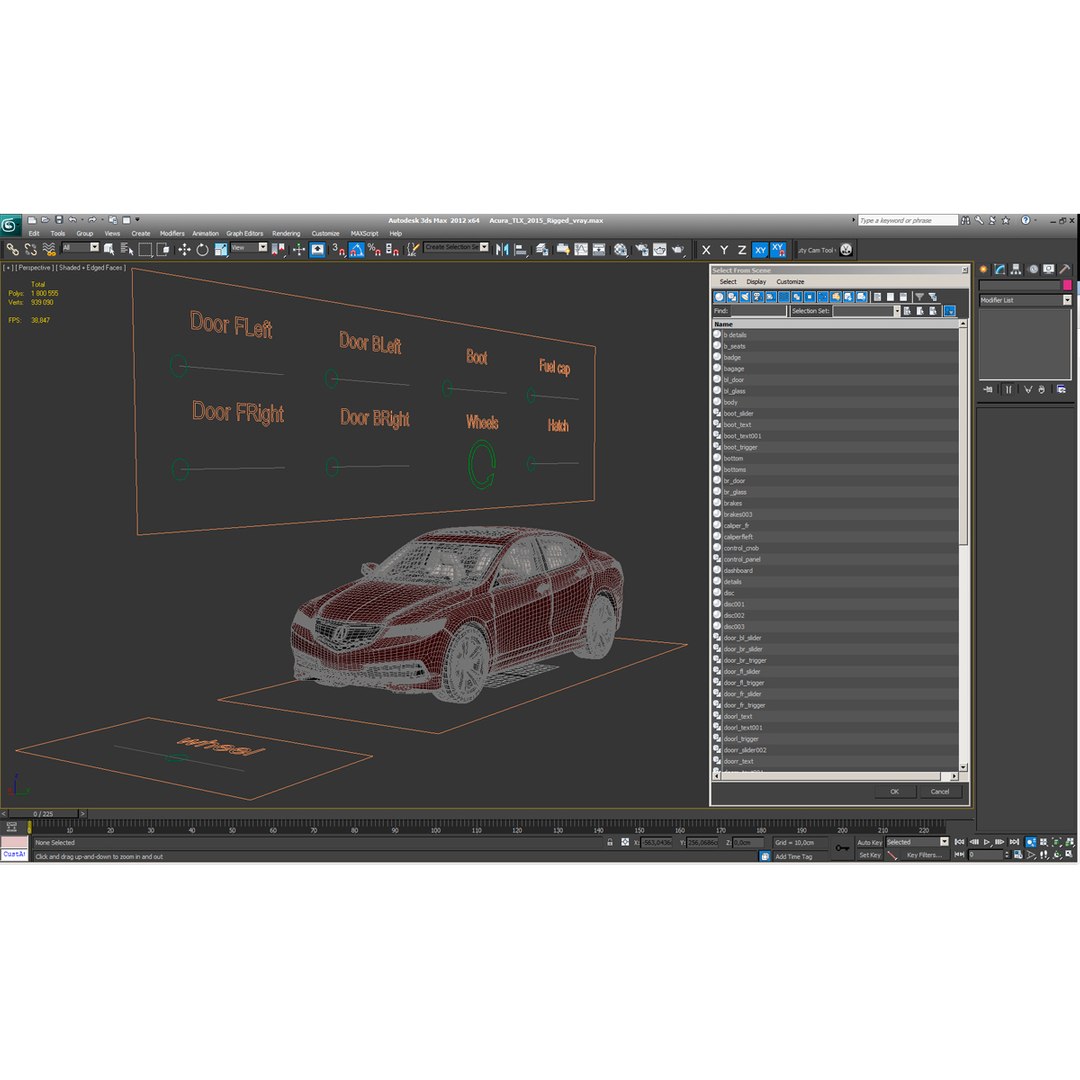Viewport: 1080px width, 1080px height.
Task: Open the Display command panel tab
Action: pos(1048,269)
